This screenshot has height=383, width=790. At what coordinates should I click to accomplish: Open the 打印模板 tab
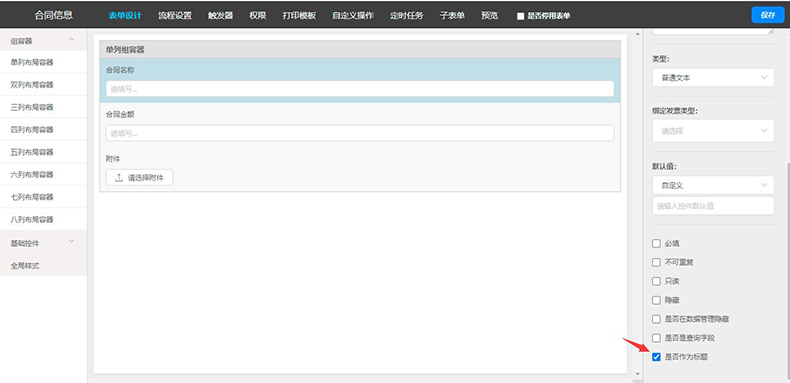point(299,15)
